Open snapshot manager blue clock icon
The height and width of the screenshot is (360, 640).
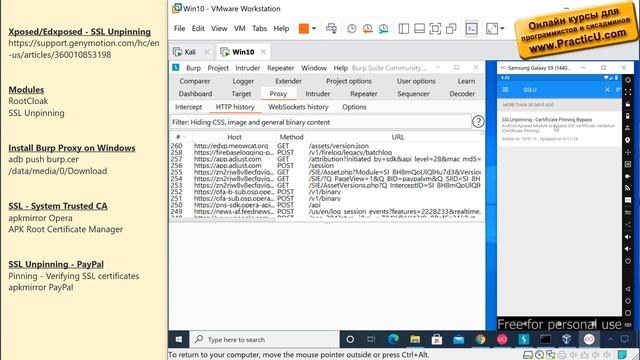point(383,29)
